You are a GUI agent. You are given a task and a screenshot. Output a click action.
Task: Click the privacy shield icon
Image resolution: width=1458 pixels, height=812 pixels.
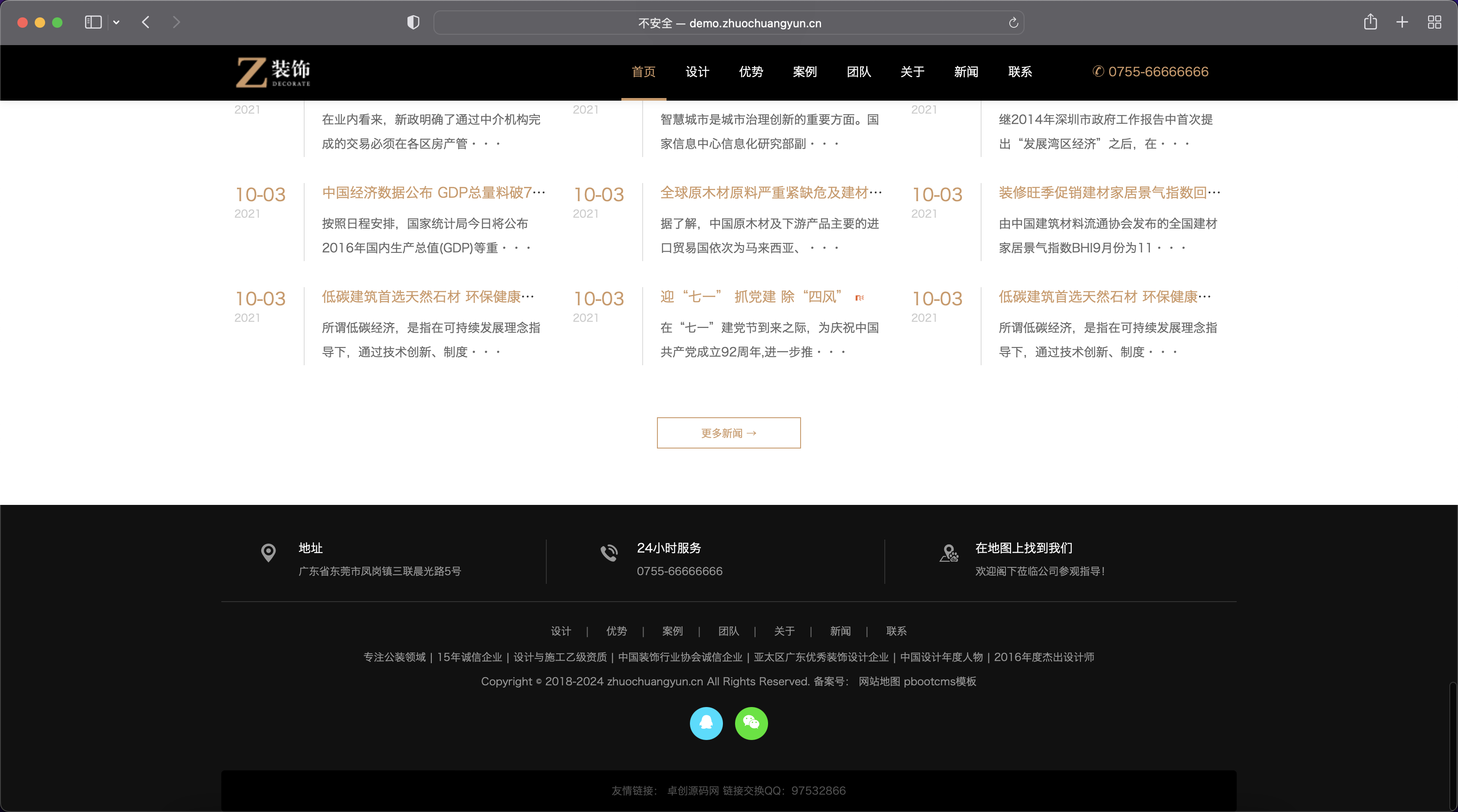(413, 23)
